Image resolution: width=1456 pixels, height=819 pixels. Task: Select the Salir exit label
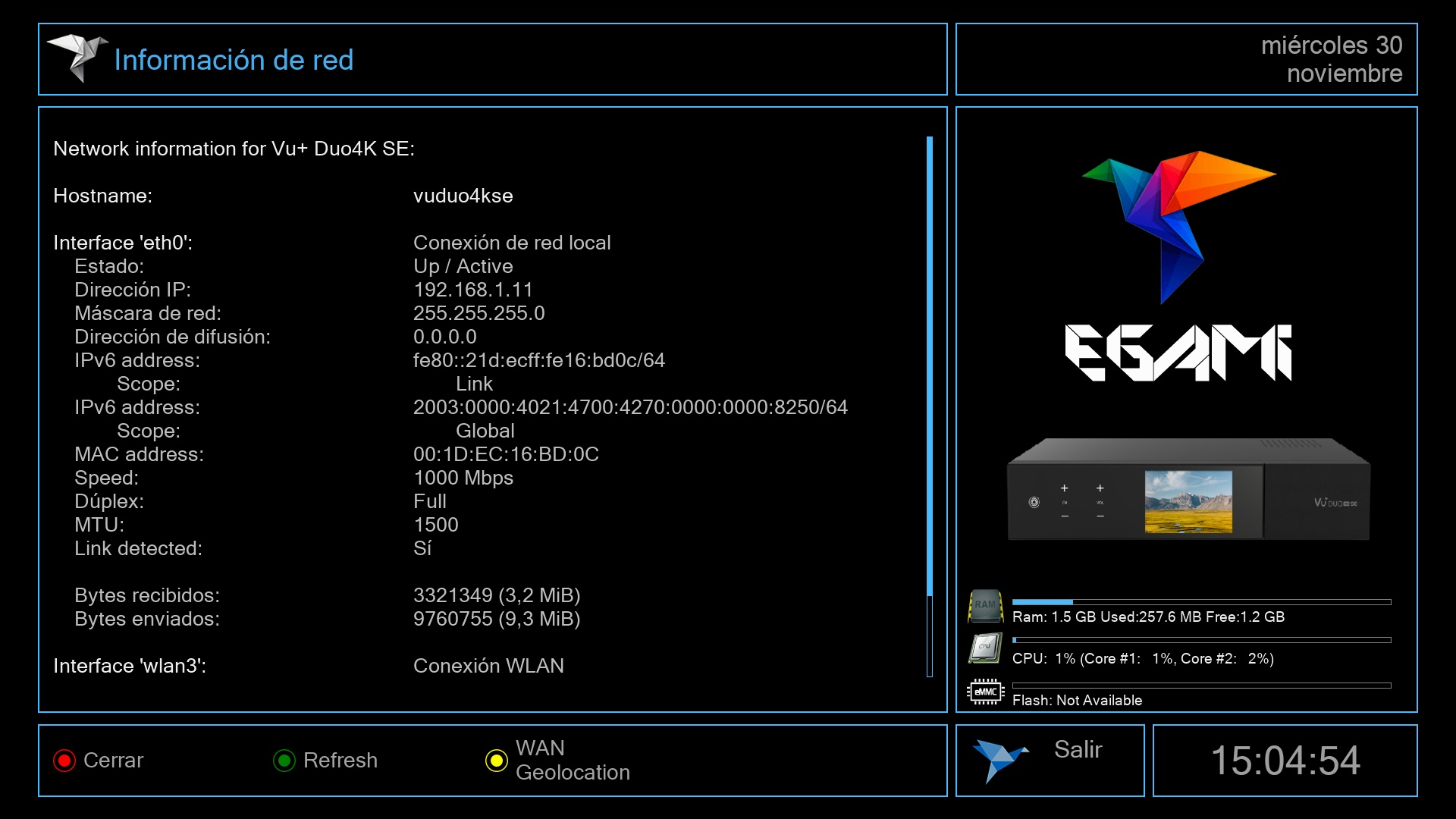1078,750
